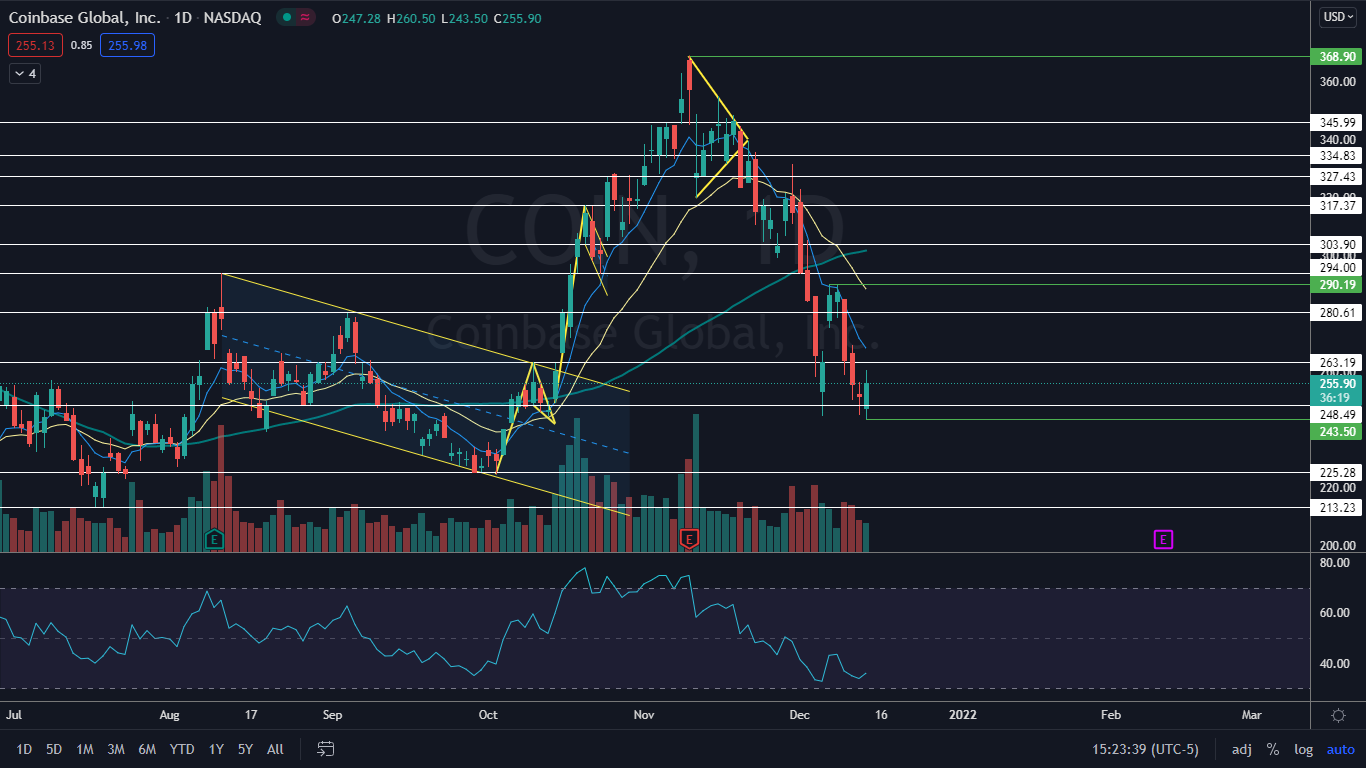Select the YTD time range
This screenshot has width=1366, height=768.
pyautogui.click(x=182, y=749)
